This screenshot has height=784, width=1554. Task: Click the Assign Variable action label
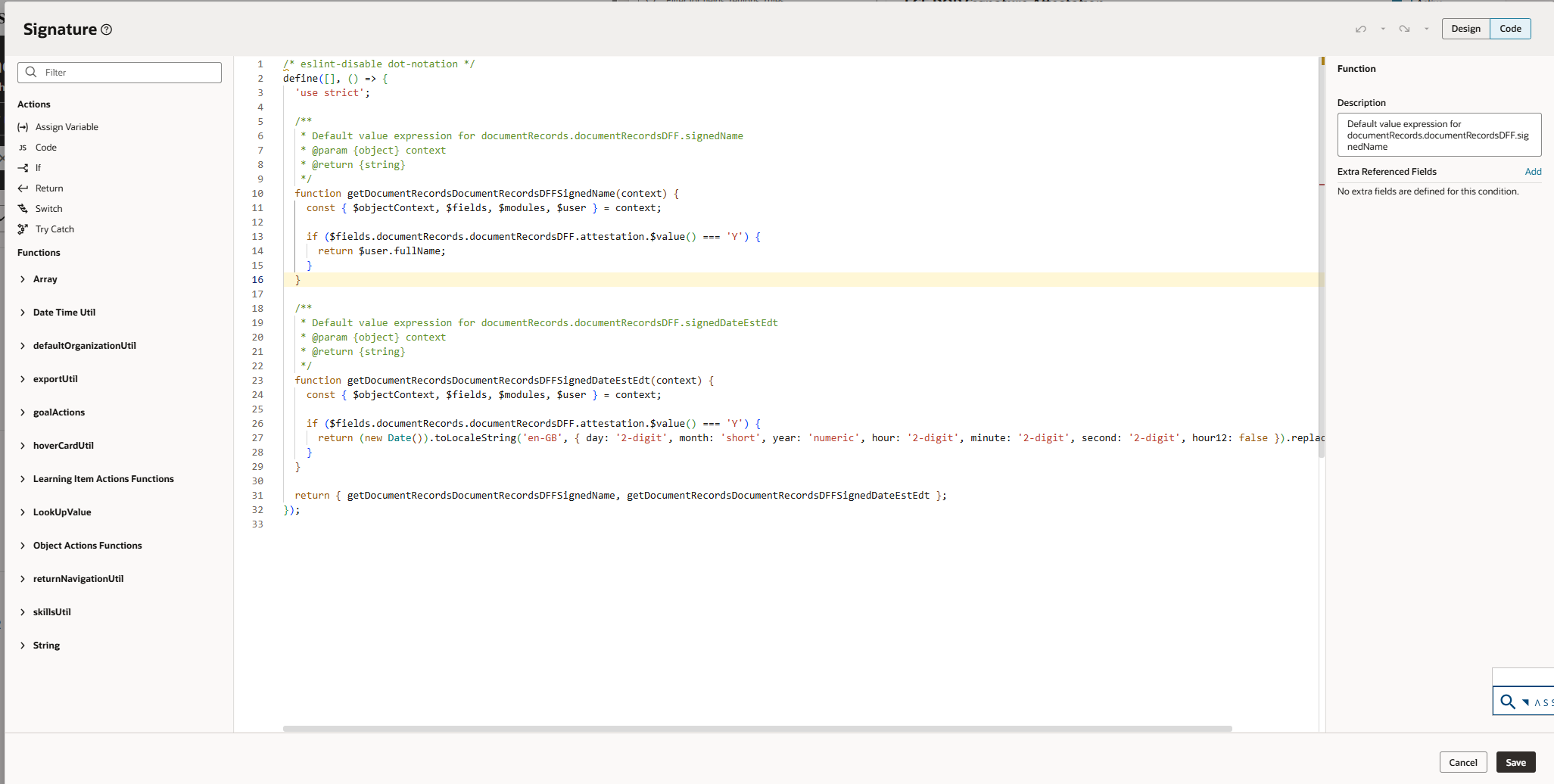[67, 127]
